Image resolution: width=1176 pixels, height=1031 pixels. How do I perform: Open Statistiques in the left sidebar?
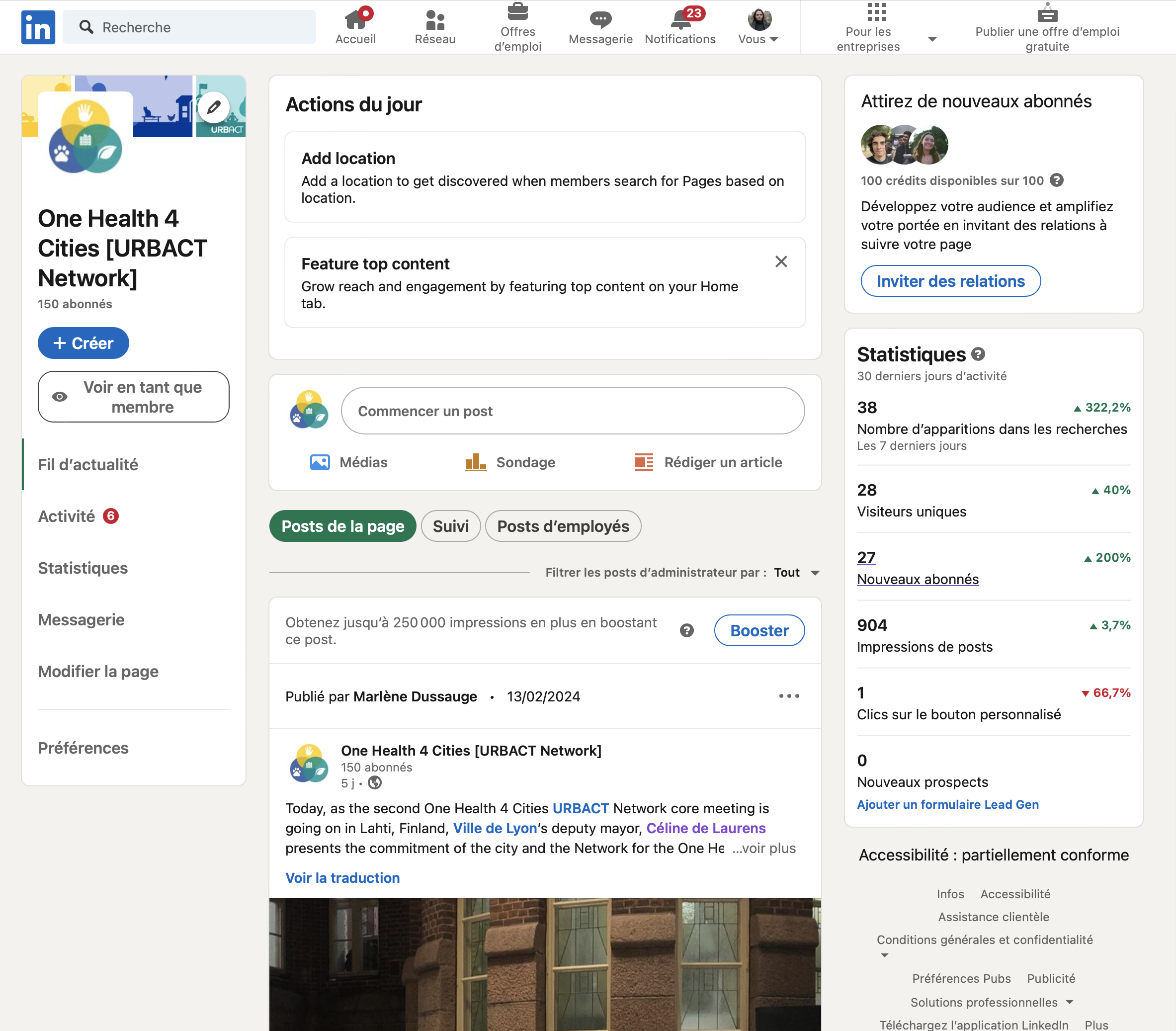point(83,568)
